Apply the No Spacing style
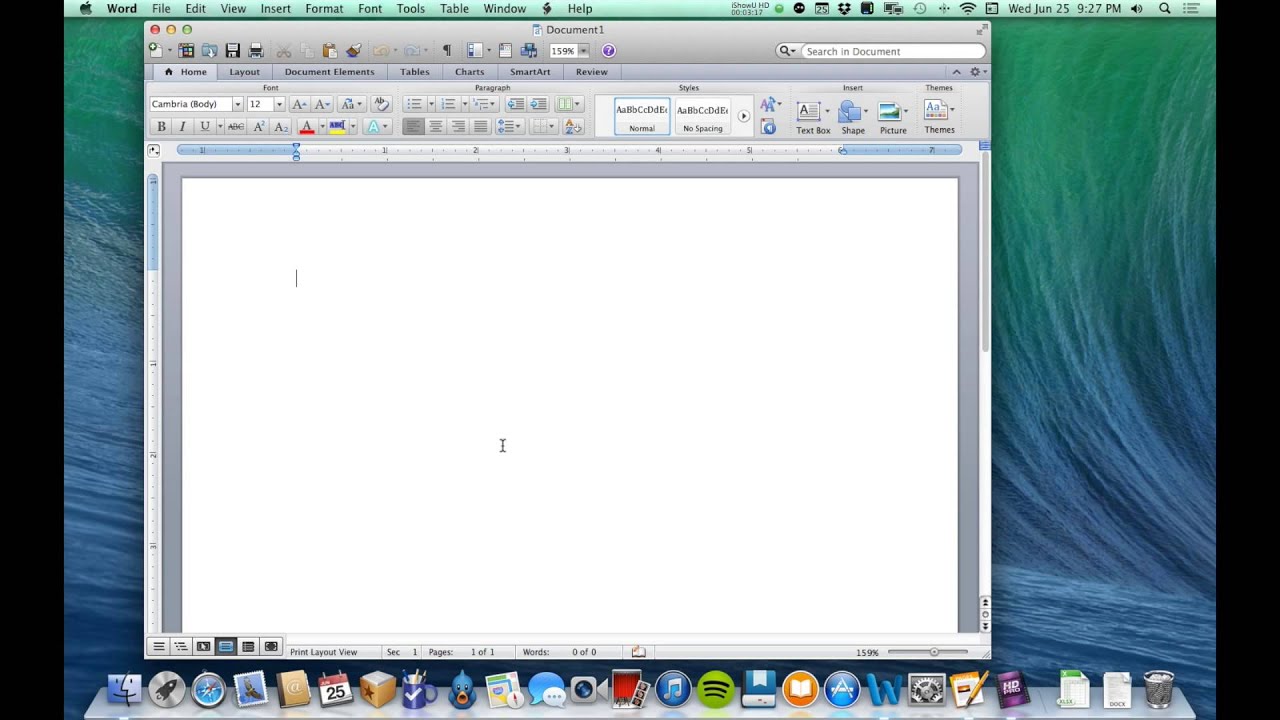 pyautogui.click(x=702, y=117)
